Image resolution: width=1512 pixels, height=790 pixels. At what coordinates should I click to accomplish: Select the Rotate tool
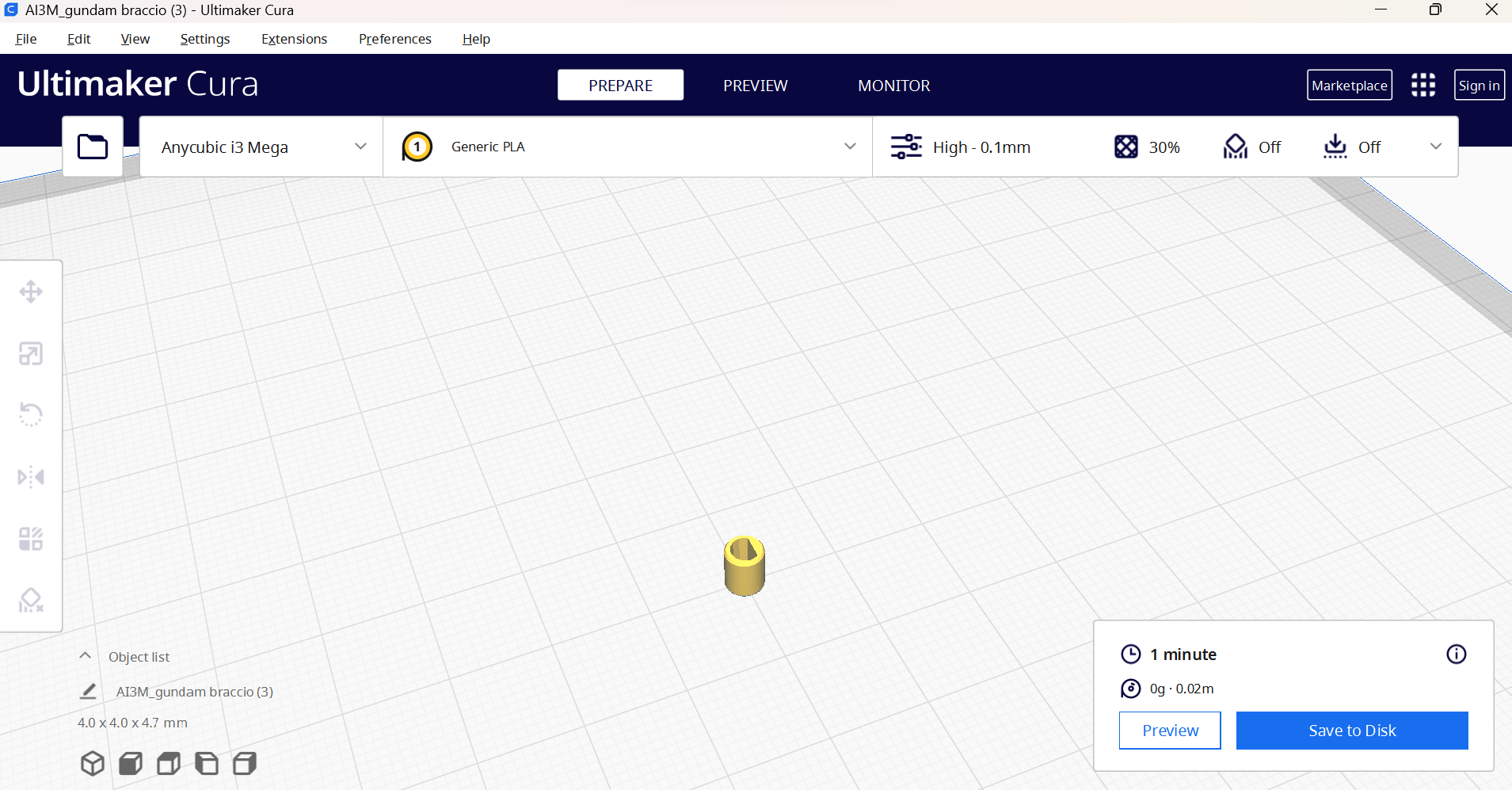[31, 414]
